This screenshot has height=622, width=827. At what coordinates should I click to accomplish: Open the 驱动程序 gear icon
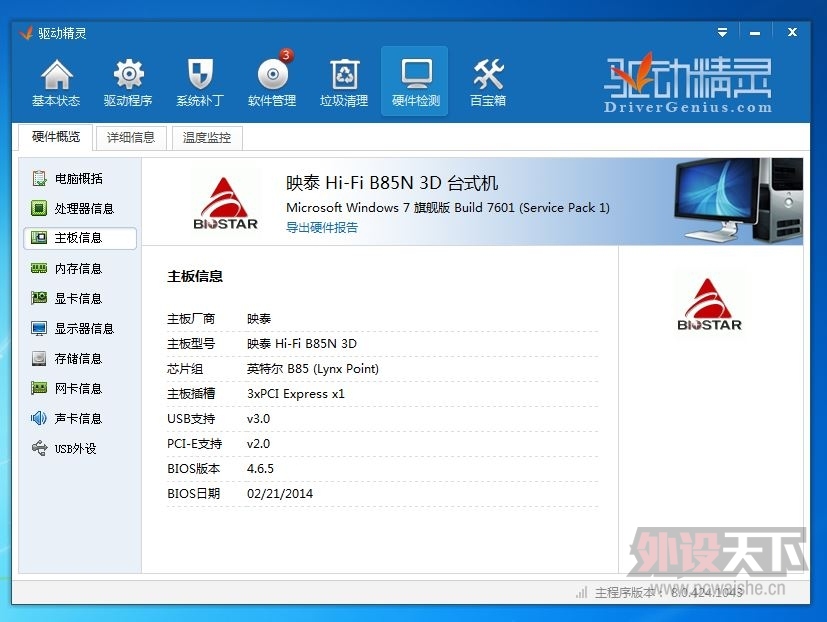pyautogui.click(x=128, y=74)
